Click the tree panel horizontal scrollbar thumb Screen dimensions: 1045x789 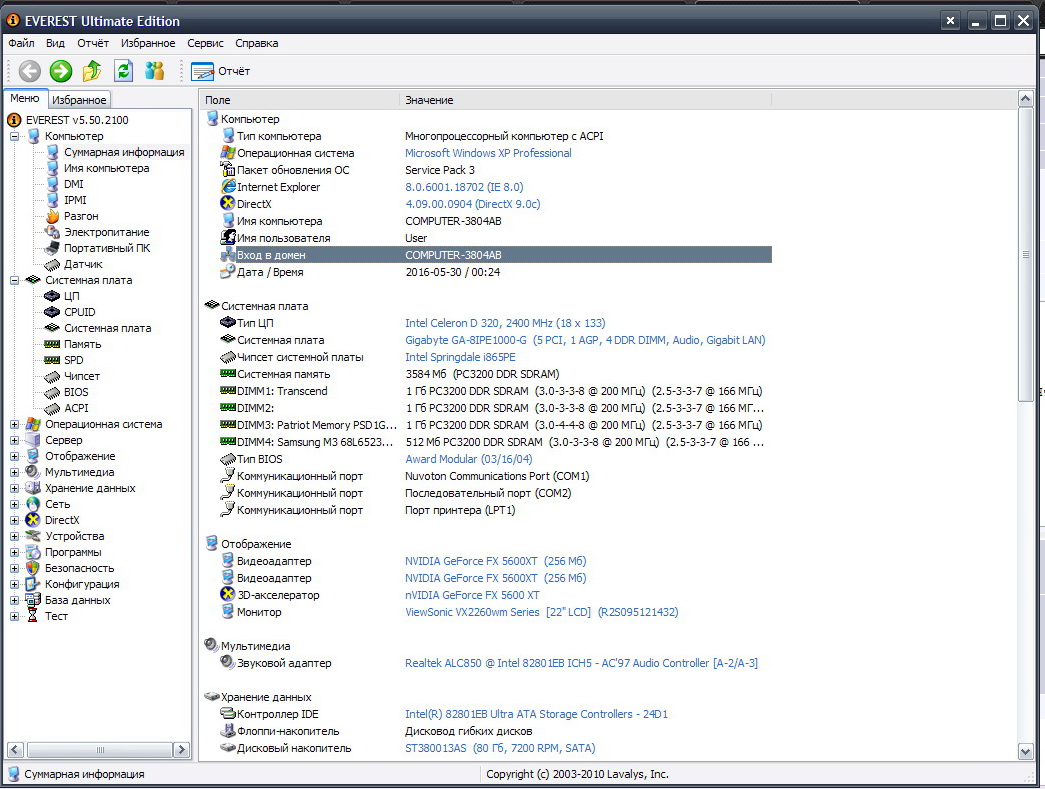click(x=99, y=749)
